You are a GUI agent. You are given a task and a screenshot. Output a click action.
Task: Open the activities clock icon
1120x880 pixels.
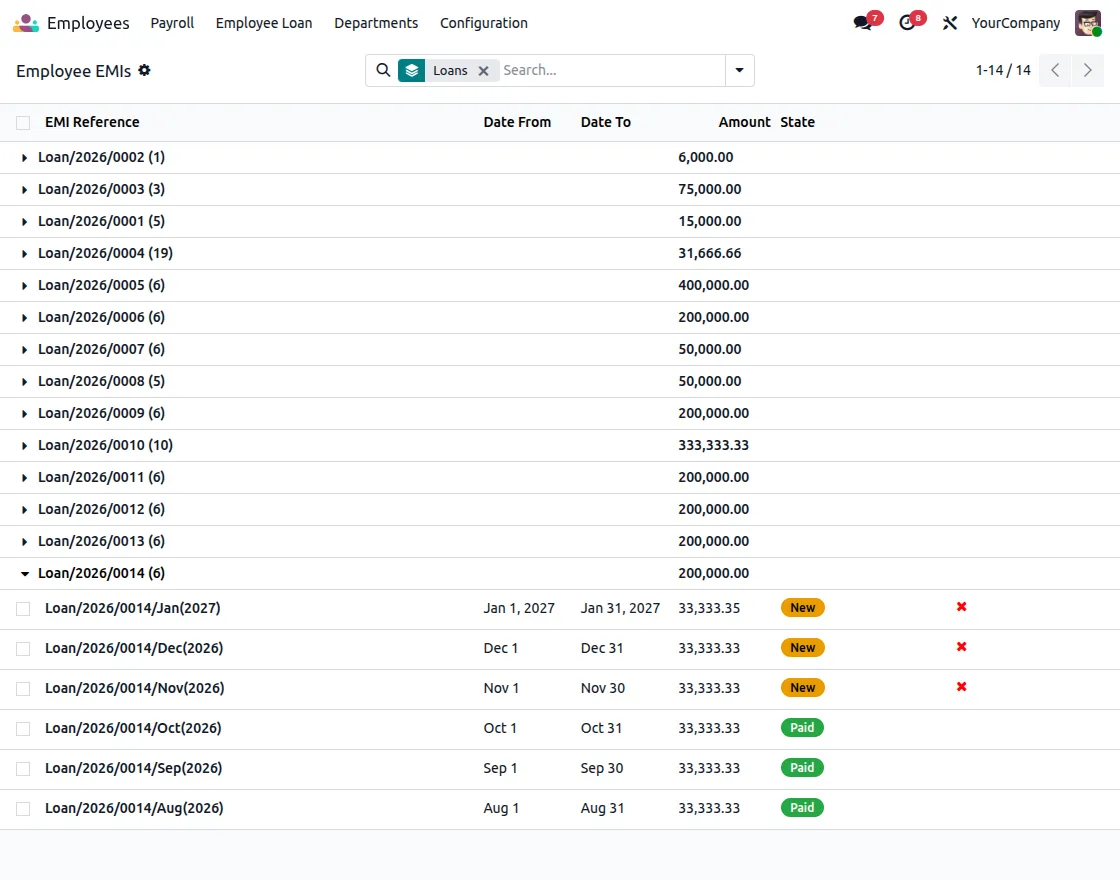coord(907,23)
